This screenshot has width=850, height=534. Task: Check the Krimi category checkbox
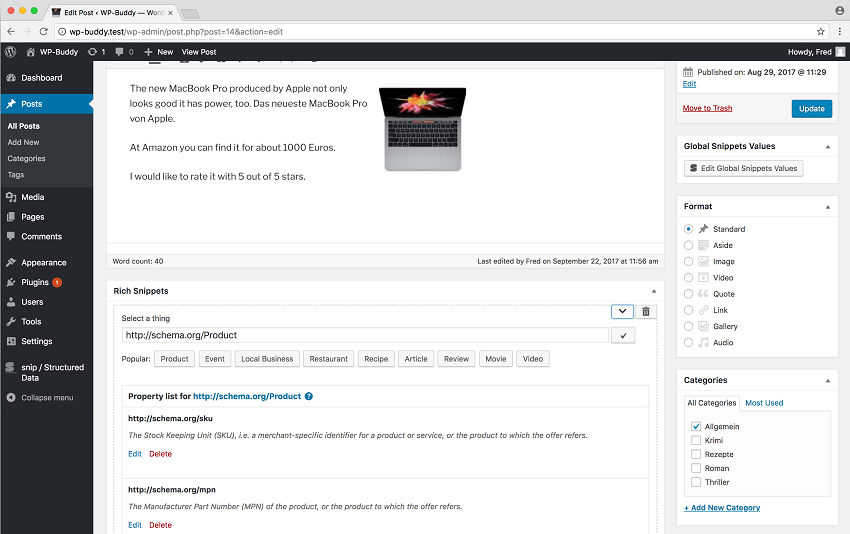(696, 440)
